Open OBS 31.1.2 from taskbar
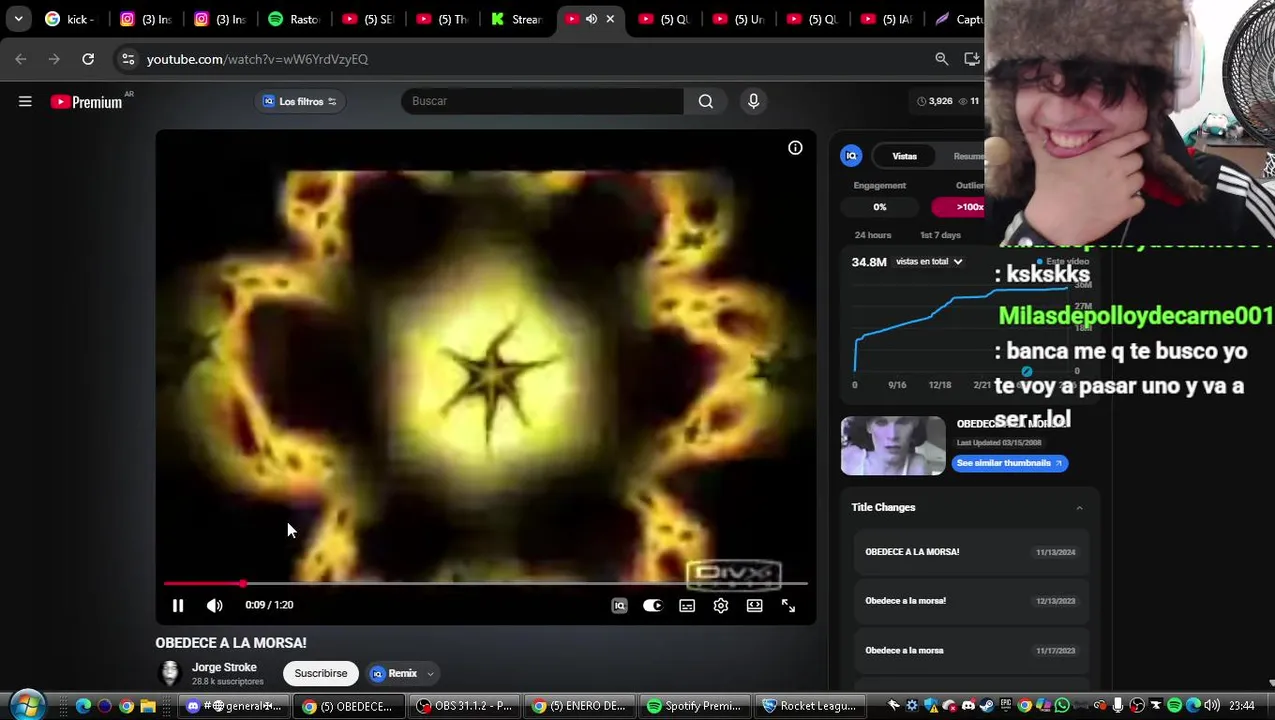1275x720 pixels. [x=463, y=706]
